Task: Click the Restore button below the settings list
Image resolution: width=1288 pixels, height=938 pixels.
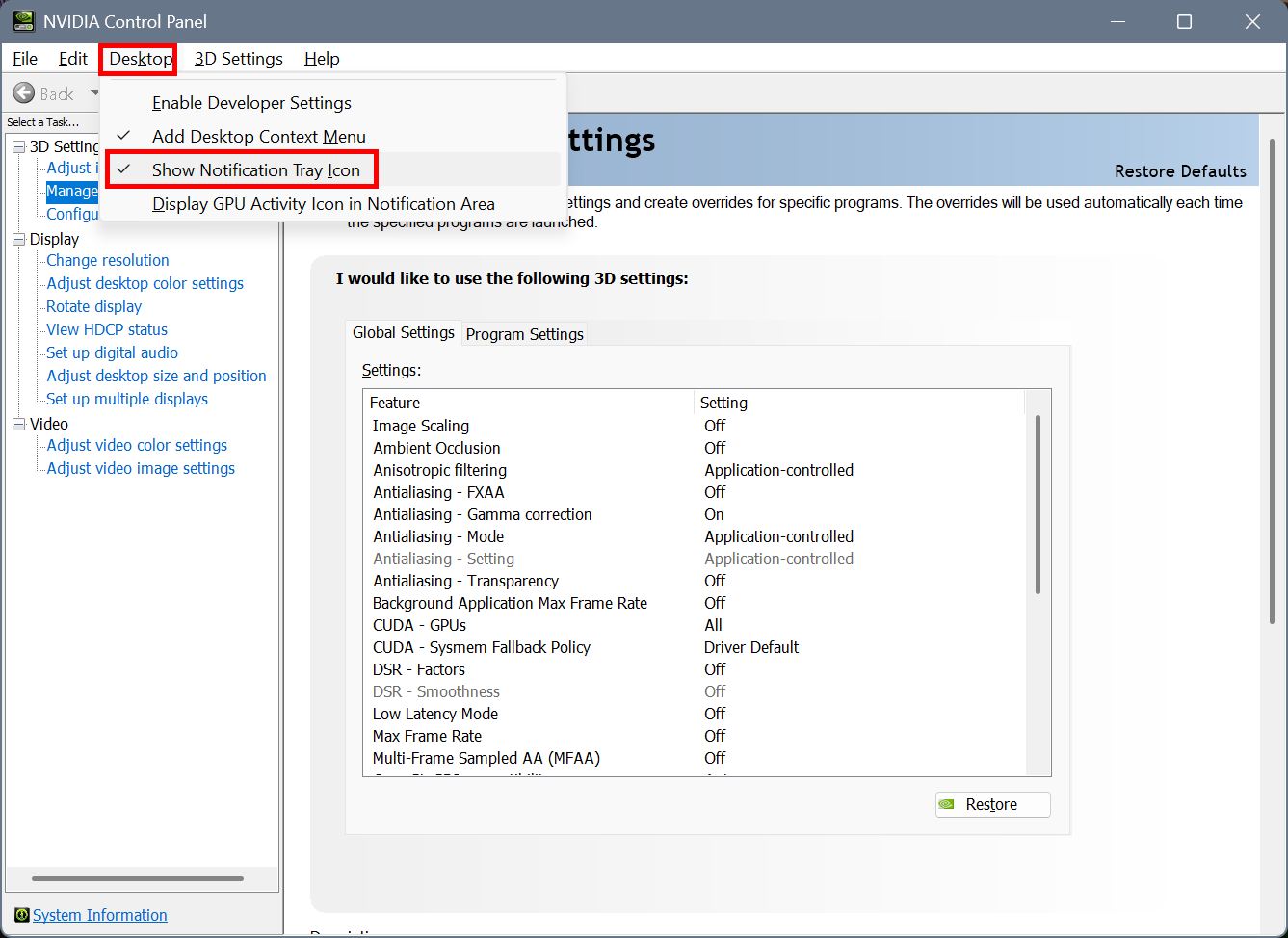Action: [992, 804]
